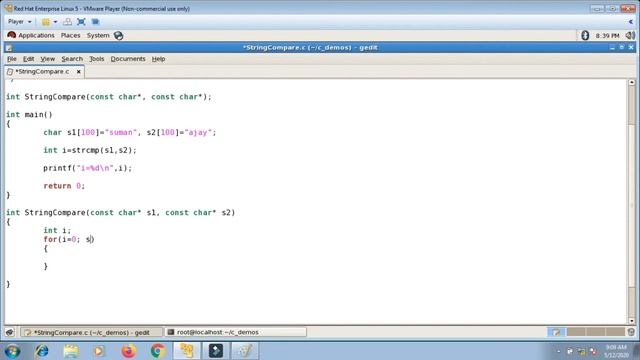The width and height of the screenshot is (640, 360).
Task: Launch Google Chrome from the Windows taskbar
Action: tap(158, 351)
